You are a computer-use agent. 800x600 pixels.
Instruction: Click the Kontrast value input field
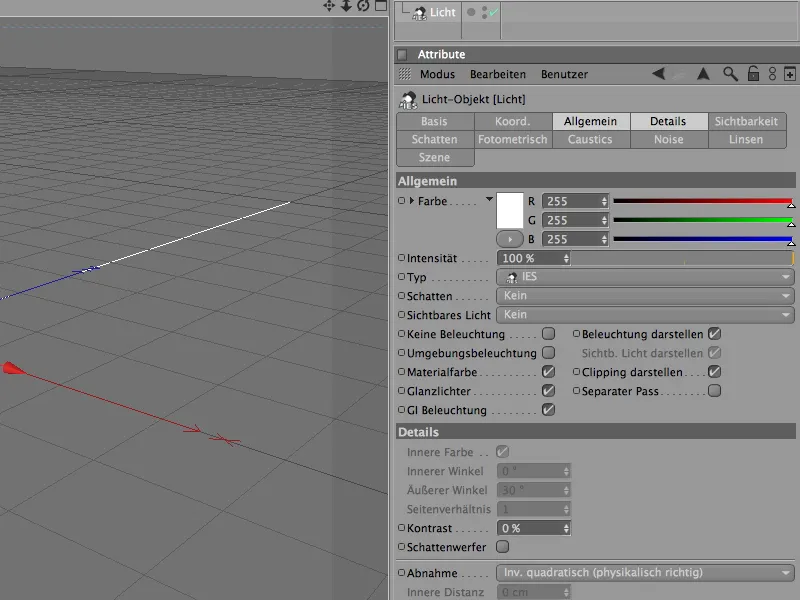pyautogui.click(x=530, y=527)
